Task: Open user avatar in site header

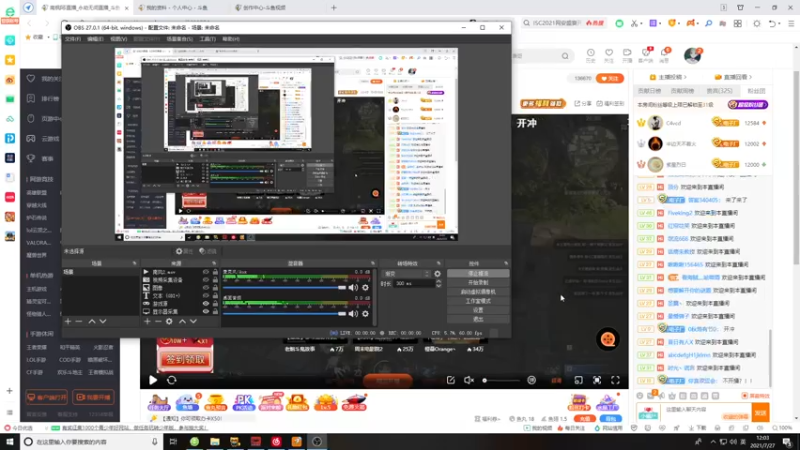Action: [692, 56]
